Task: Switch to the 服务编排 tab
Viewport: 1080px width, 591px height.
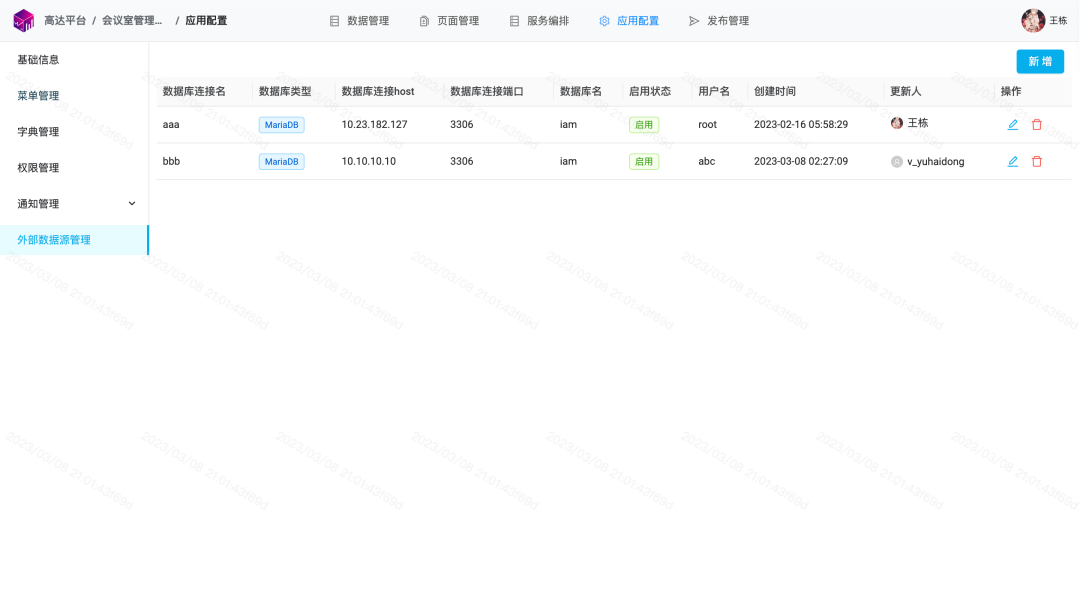Action: point(548,21)
